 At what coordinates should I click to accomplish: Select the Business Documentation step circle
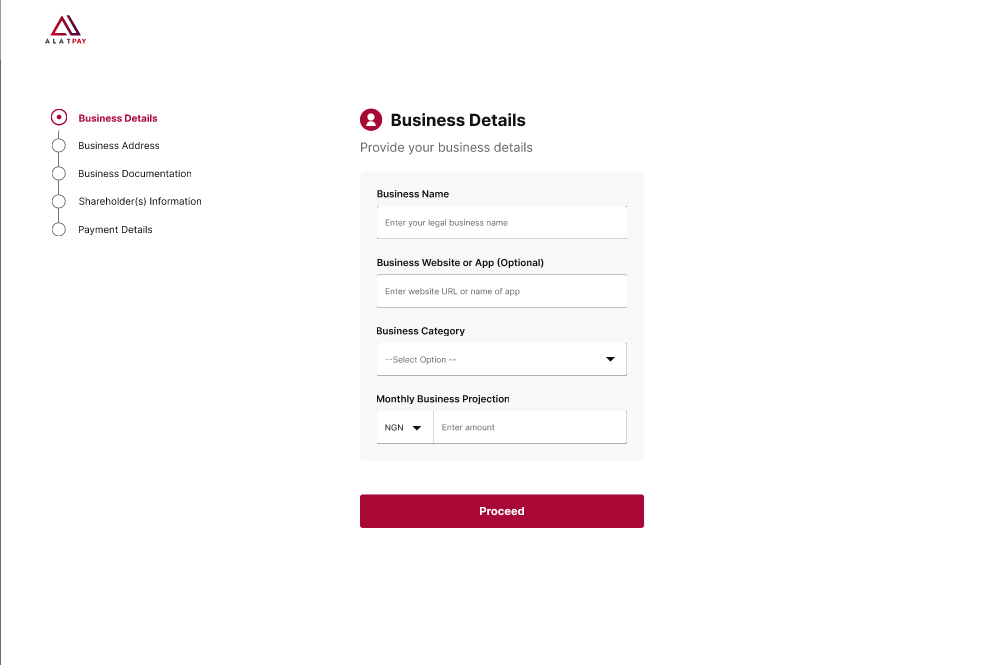point(59,174)
